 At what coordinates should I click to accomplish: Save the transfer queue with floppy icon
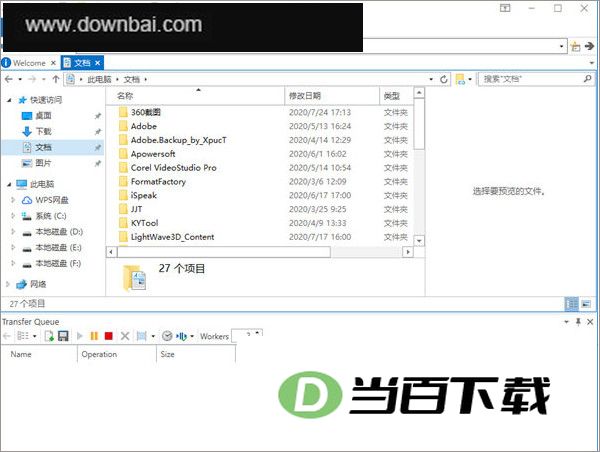coord(63,336)
